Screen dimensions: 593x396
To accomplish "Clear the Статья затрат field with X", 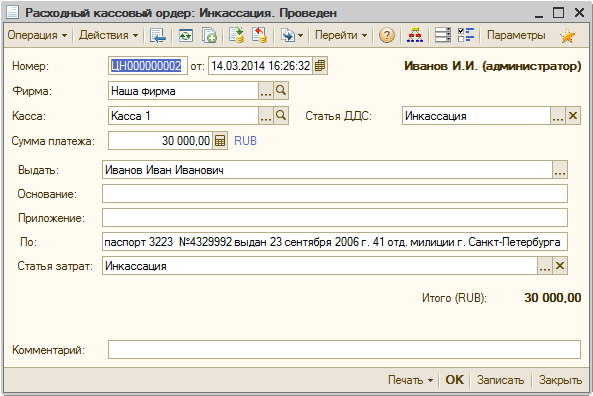I will 560,266.
